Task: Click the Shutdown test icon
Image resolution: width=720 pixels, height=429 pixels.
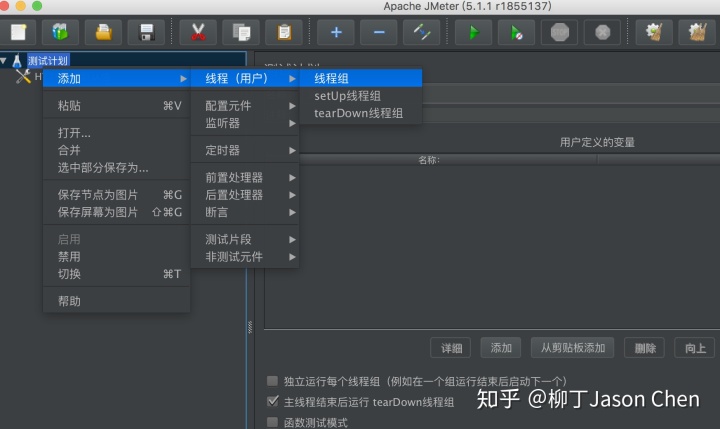Action: [602, 32]
